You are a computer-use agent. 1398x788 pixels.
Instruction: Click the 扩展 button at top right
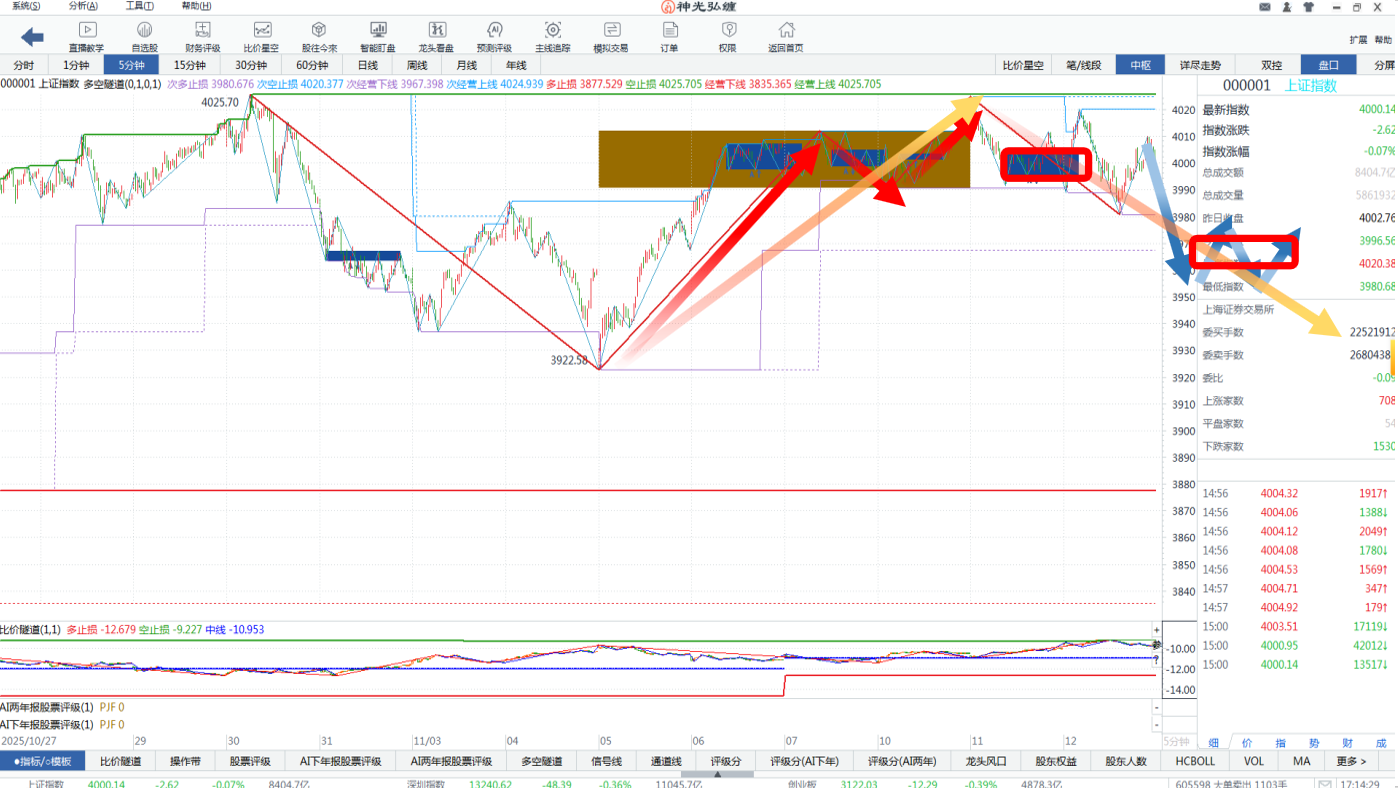pos(1357,40)
